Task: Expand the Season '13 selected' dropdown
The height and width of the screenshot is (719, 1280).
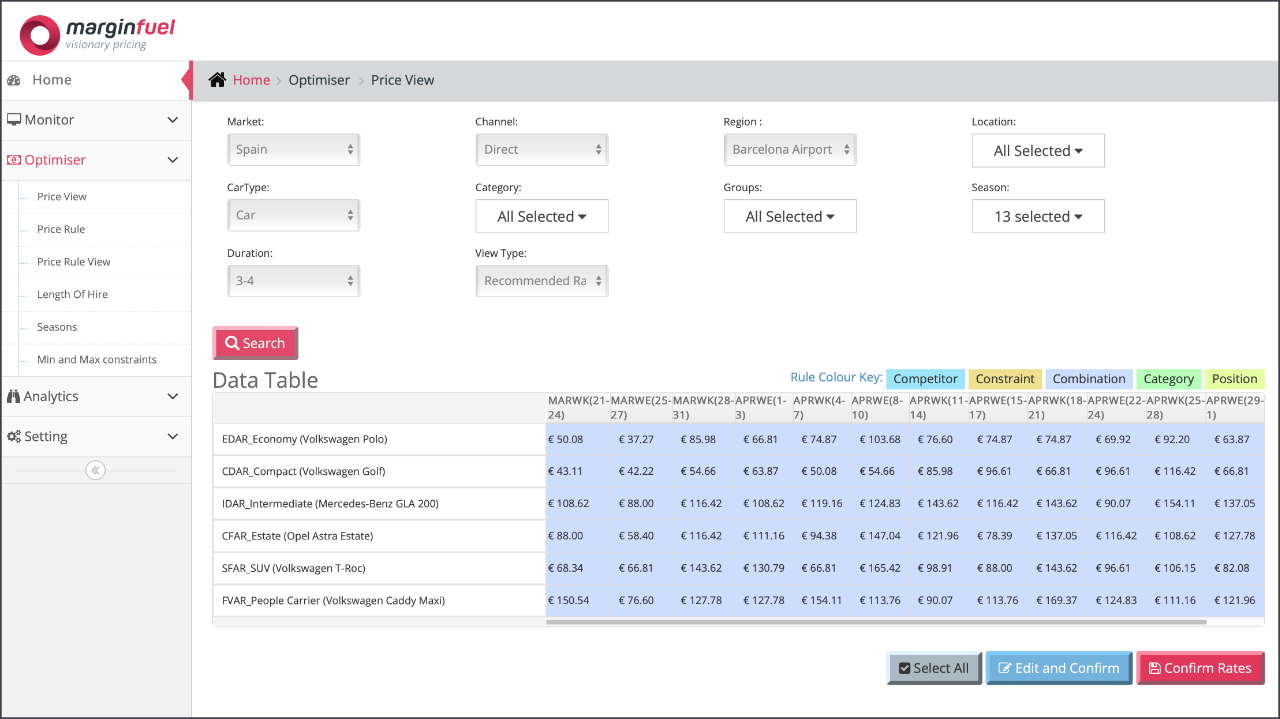Action: tap(1038, 216)
